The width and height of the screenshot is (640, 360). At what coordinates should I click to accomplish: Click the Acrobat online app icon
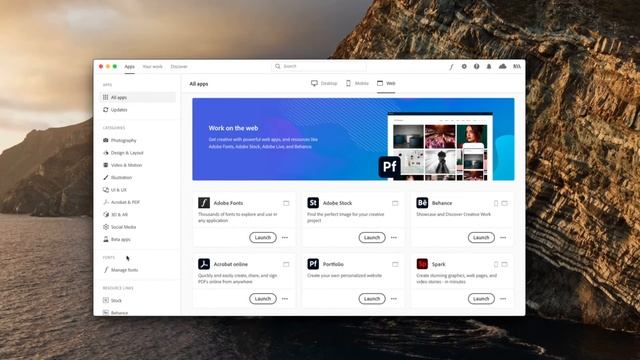pos(204,264)
